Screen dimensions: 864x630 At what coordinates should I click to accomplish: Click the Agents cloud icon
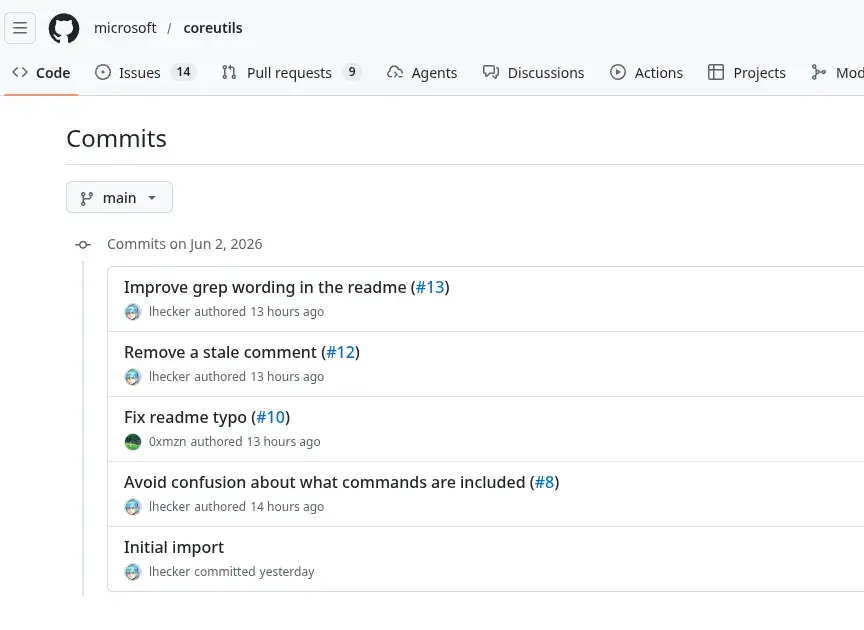click(395, 72)
